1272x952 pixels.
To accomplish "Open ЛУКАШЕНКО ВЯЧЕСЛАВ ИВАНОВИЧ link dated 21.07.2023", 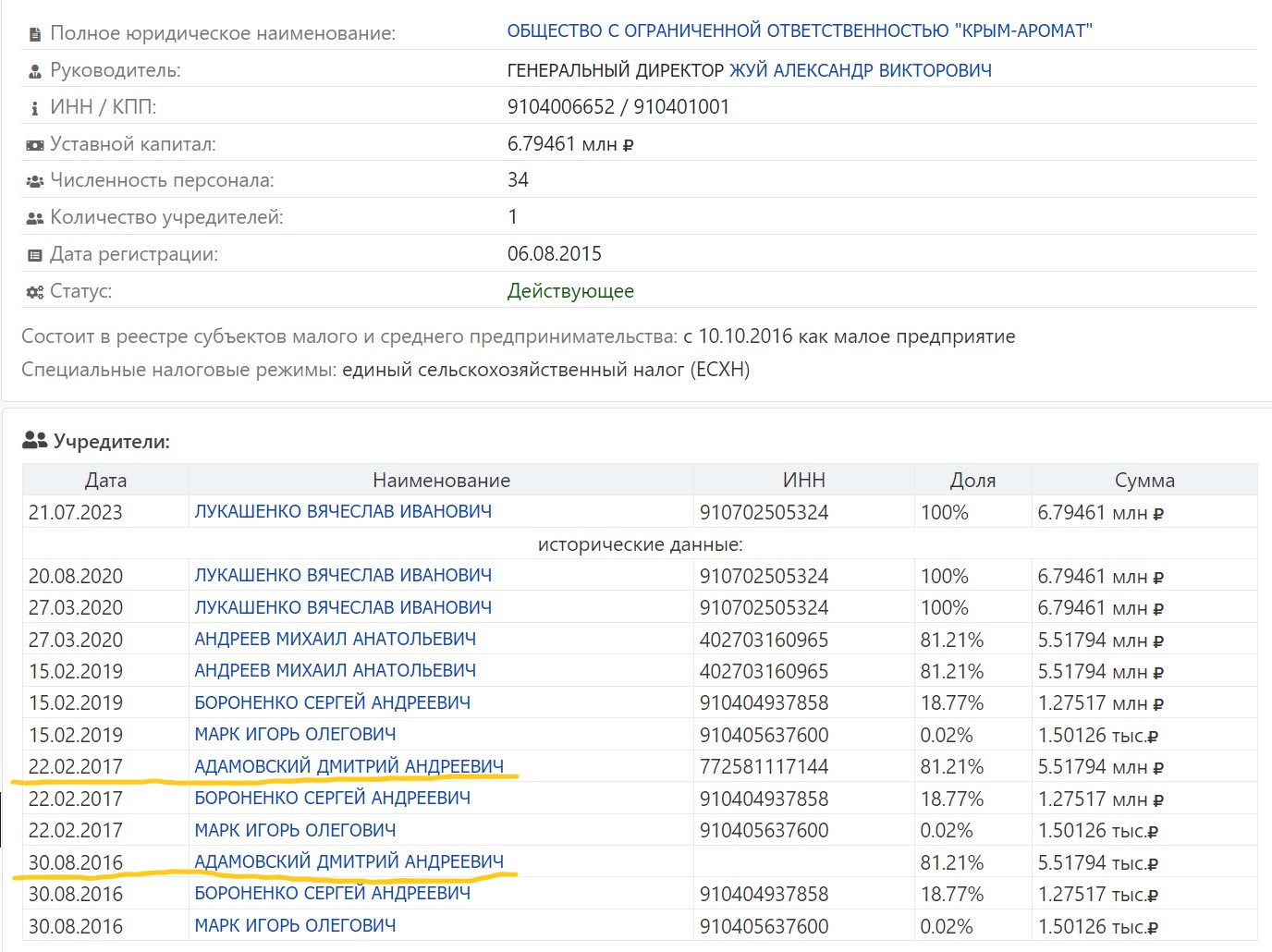I will [343, 512].
